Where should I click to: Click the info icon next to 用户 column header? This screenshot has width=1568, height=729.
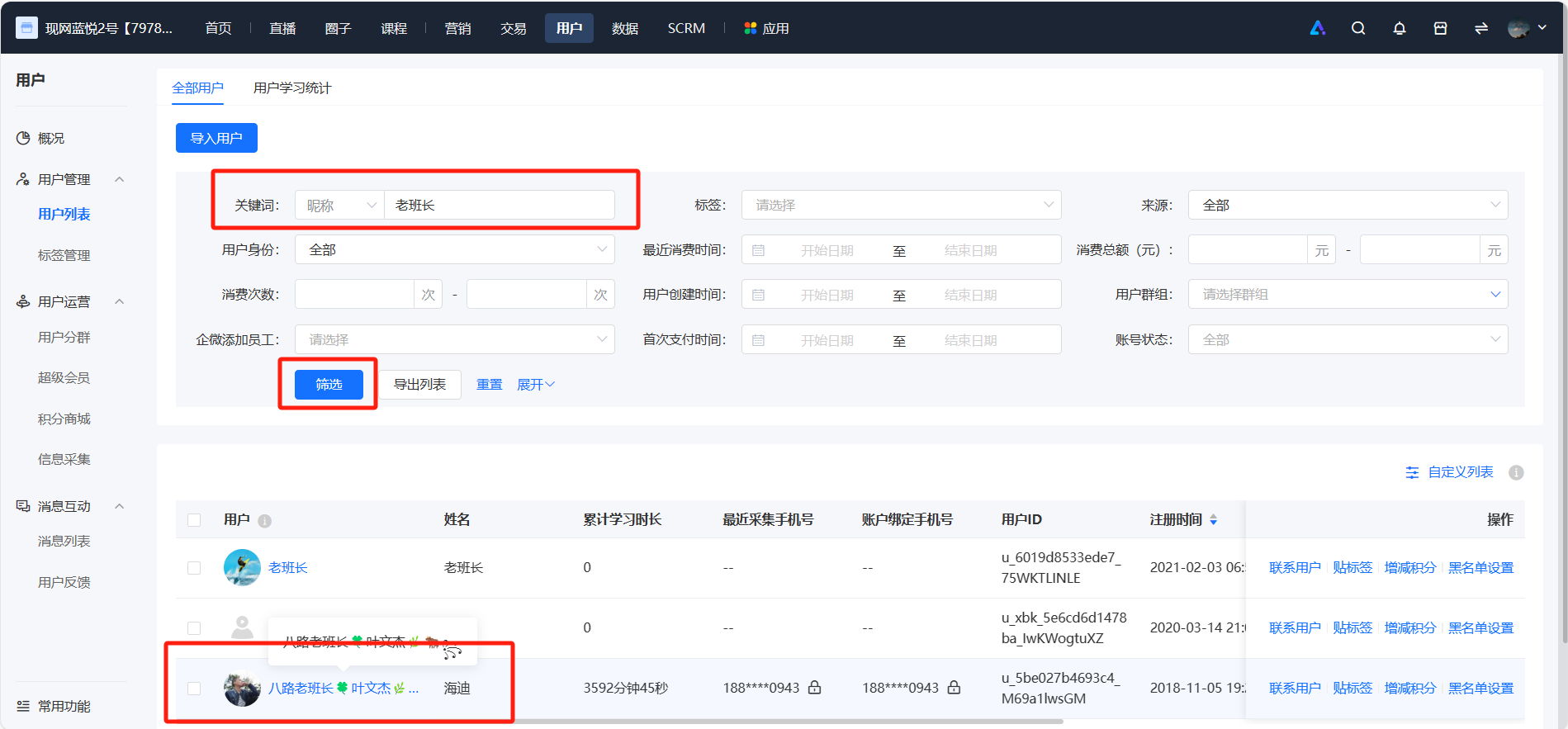tap(264, 521)
